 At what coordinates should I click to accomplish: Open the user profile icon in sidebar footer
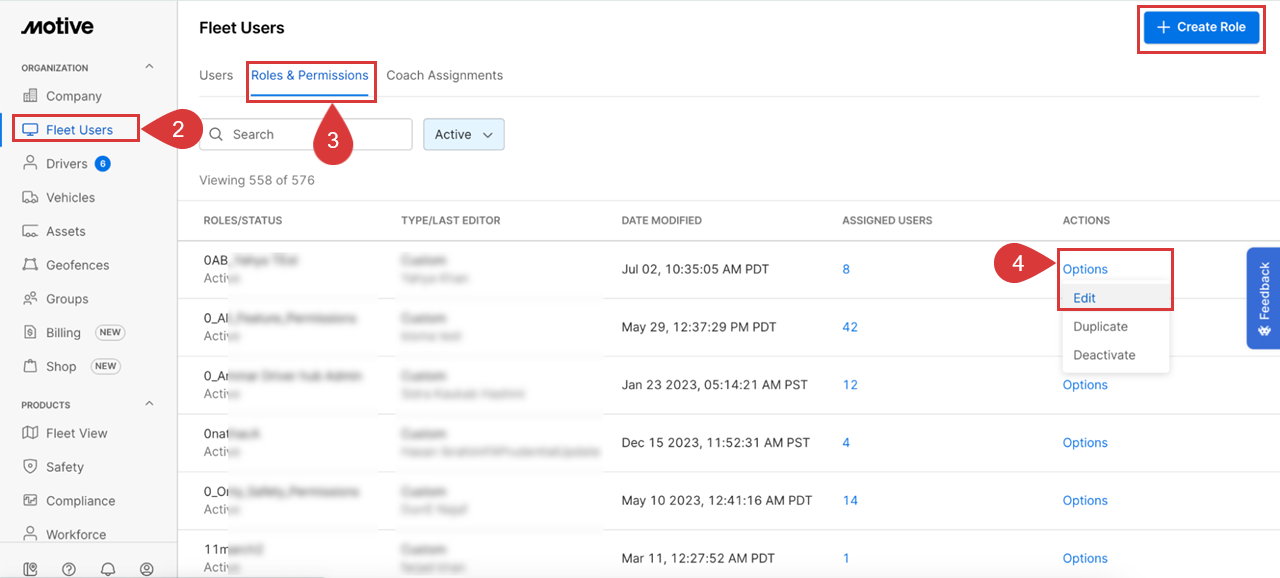[x=147, y=569]
